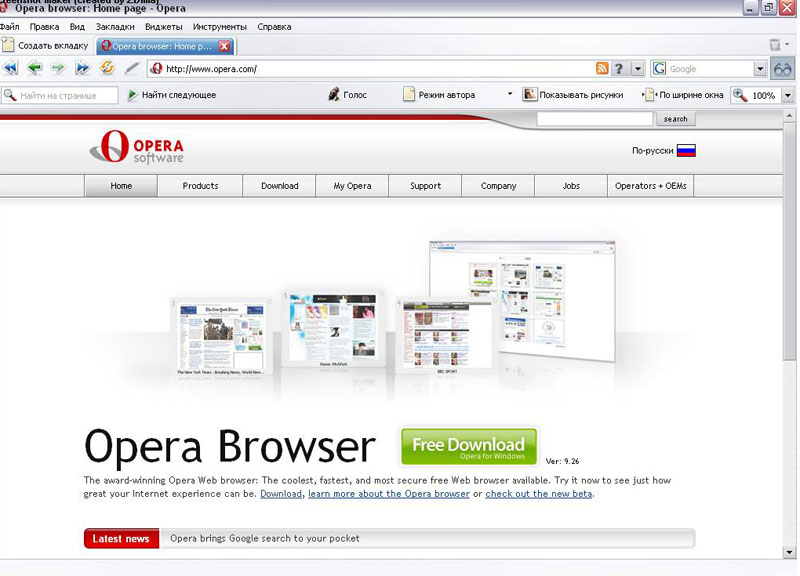Click check out the new beta link
The width and height of the screenshot is (800, 576).
(539, 494)
